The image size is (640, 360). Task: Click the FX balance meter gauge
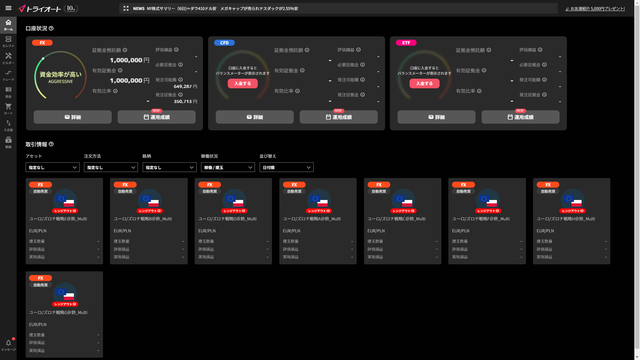pyautogui.click(x=60, y=76)
